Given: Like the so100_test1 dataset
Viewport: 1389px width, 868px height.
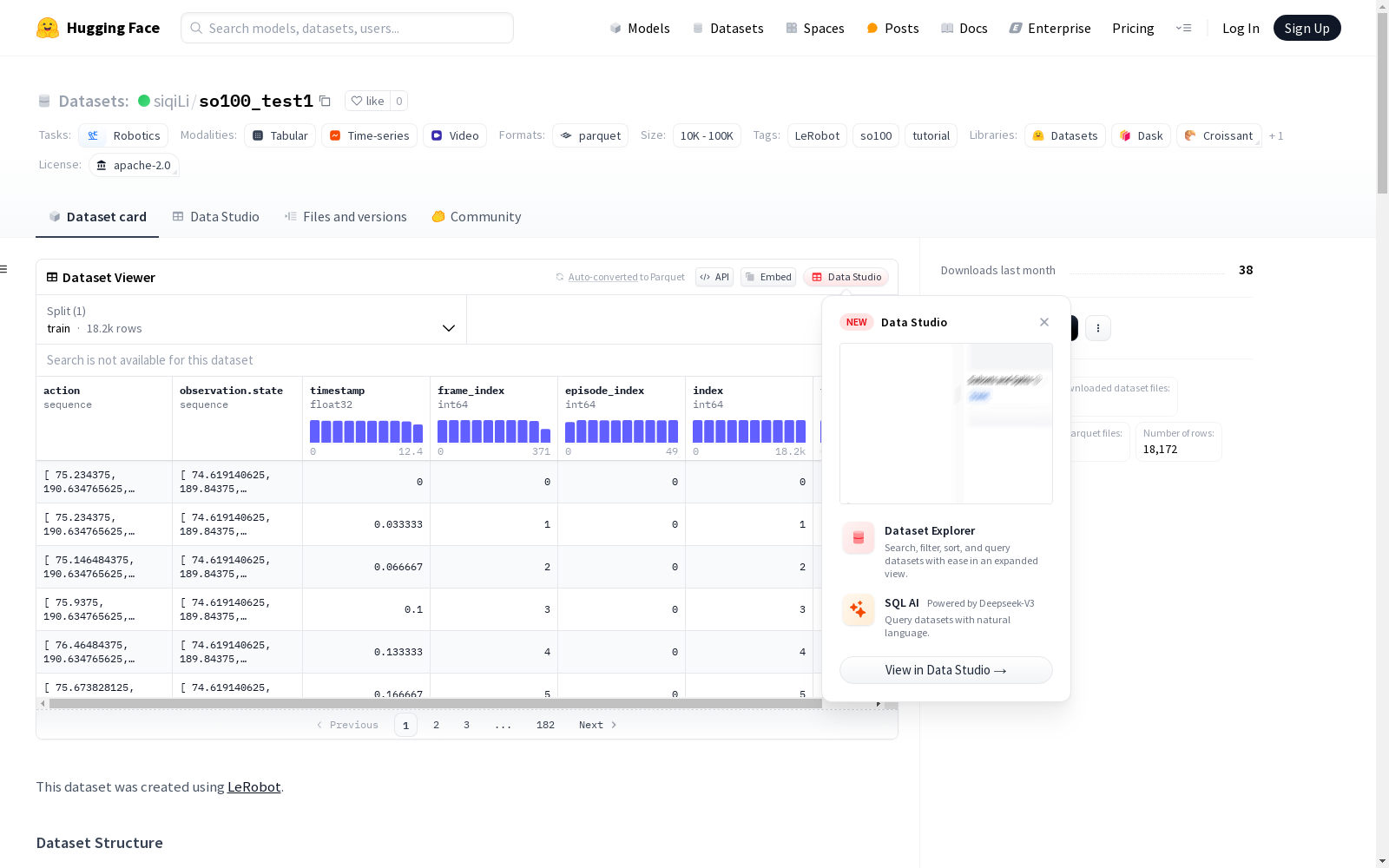Looking at the screenshot, I should point(367,101).
